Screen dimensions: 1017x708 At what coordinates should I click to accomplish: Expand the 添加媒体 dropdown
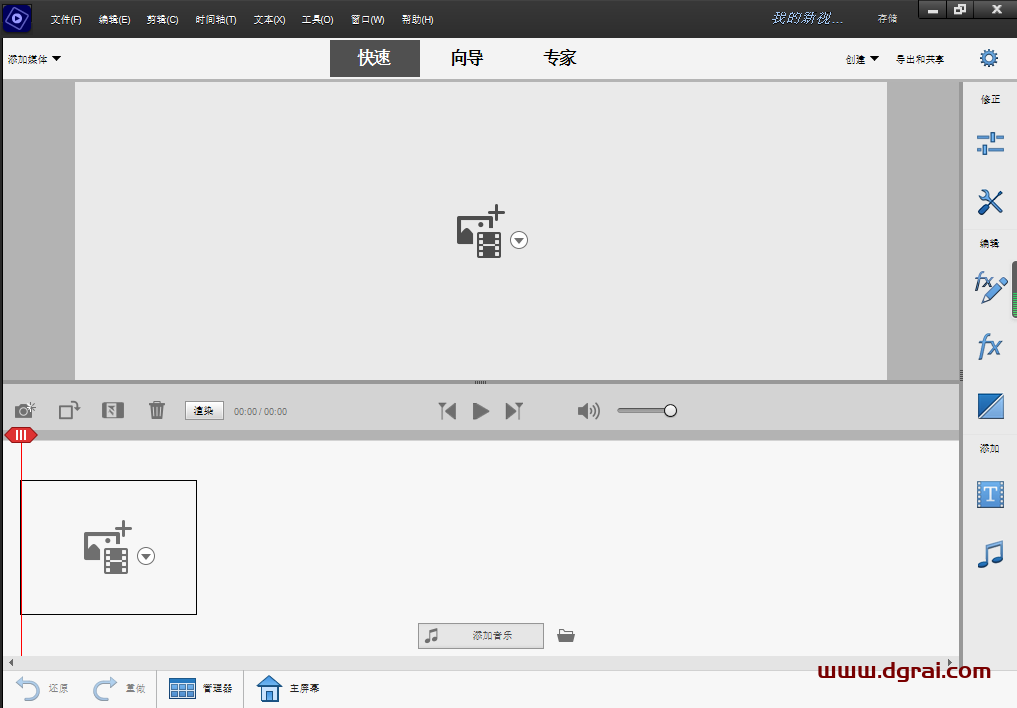coord(33,58)
